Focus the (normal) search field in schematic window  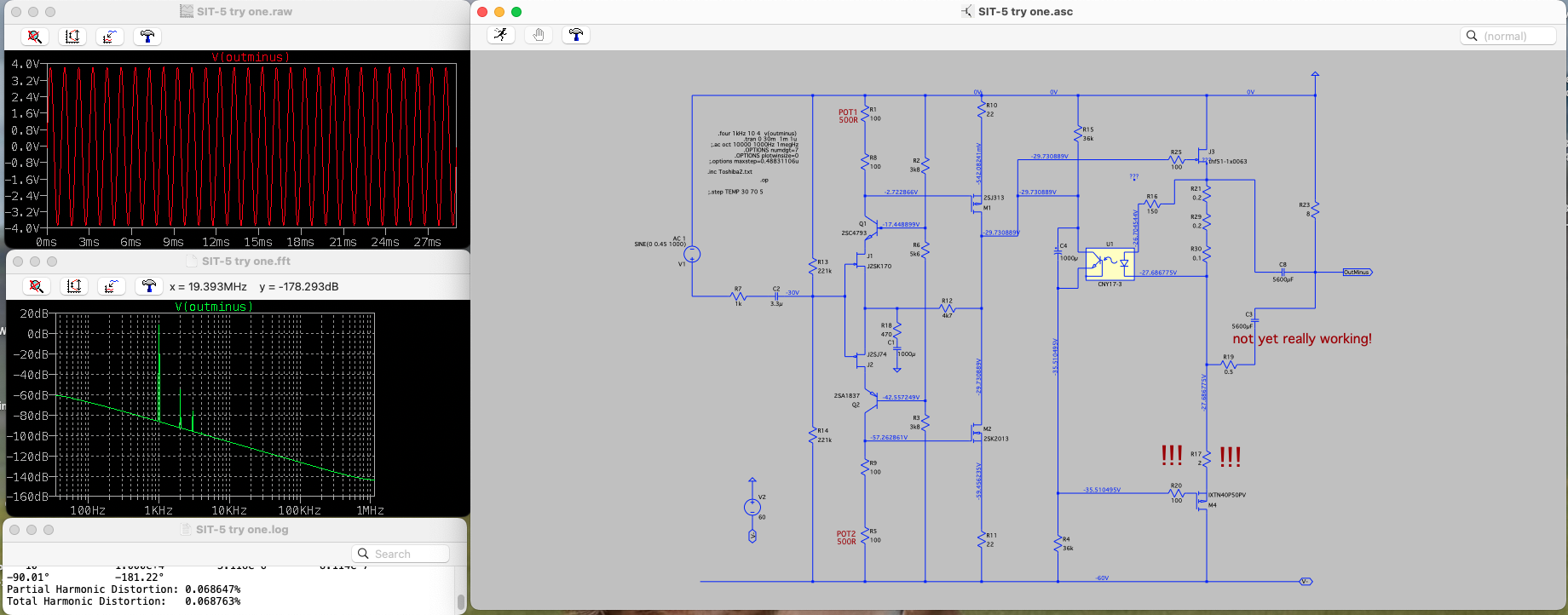1508,36
